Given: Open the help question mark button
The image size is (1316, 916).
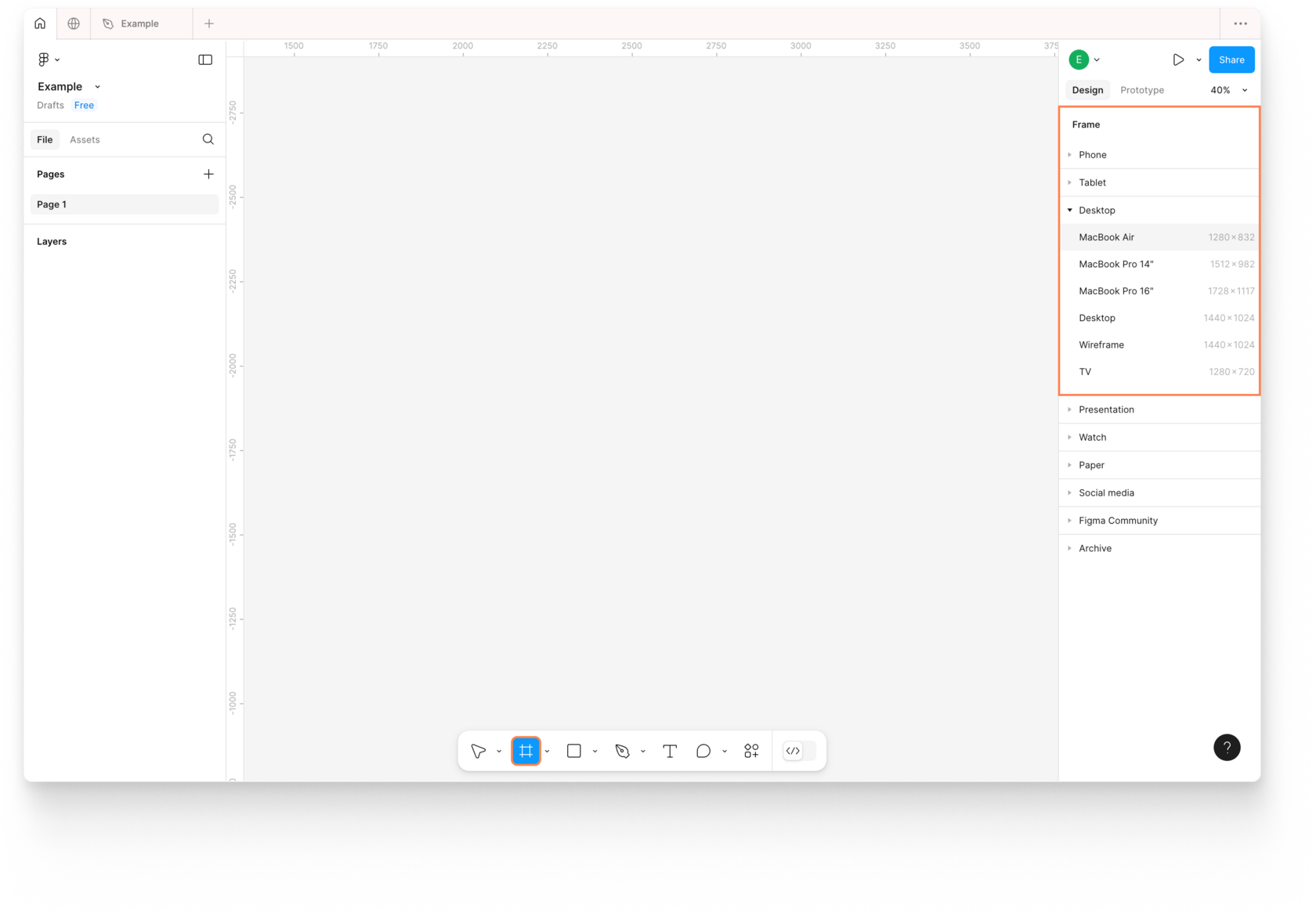Looking at the screenshot, I should tap(1227, 747).
